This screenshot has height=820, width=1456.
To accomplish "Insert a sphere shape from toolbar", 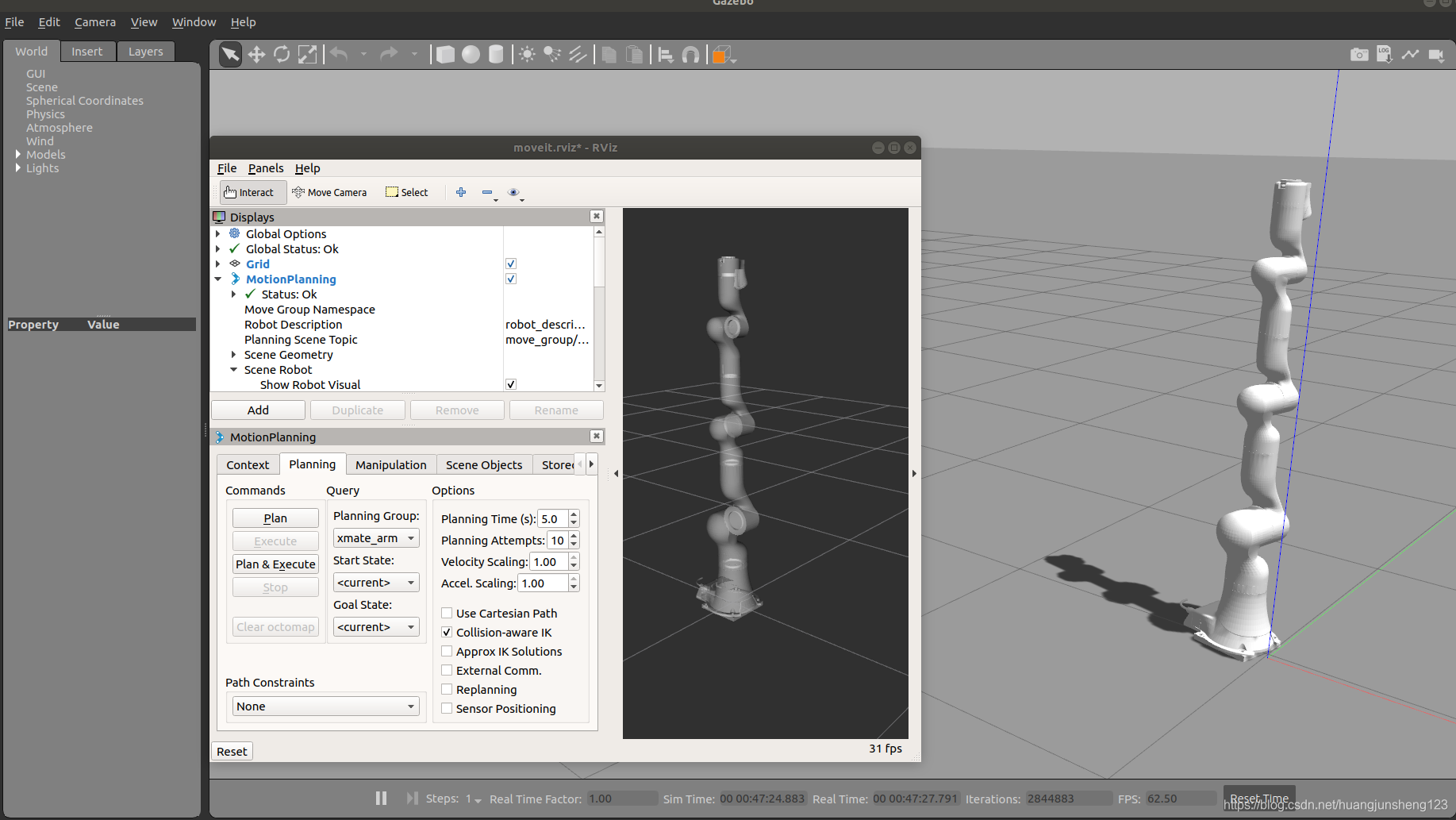I will coord(471,55).
